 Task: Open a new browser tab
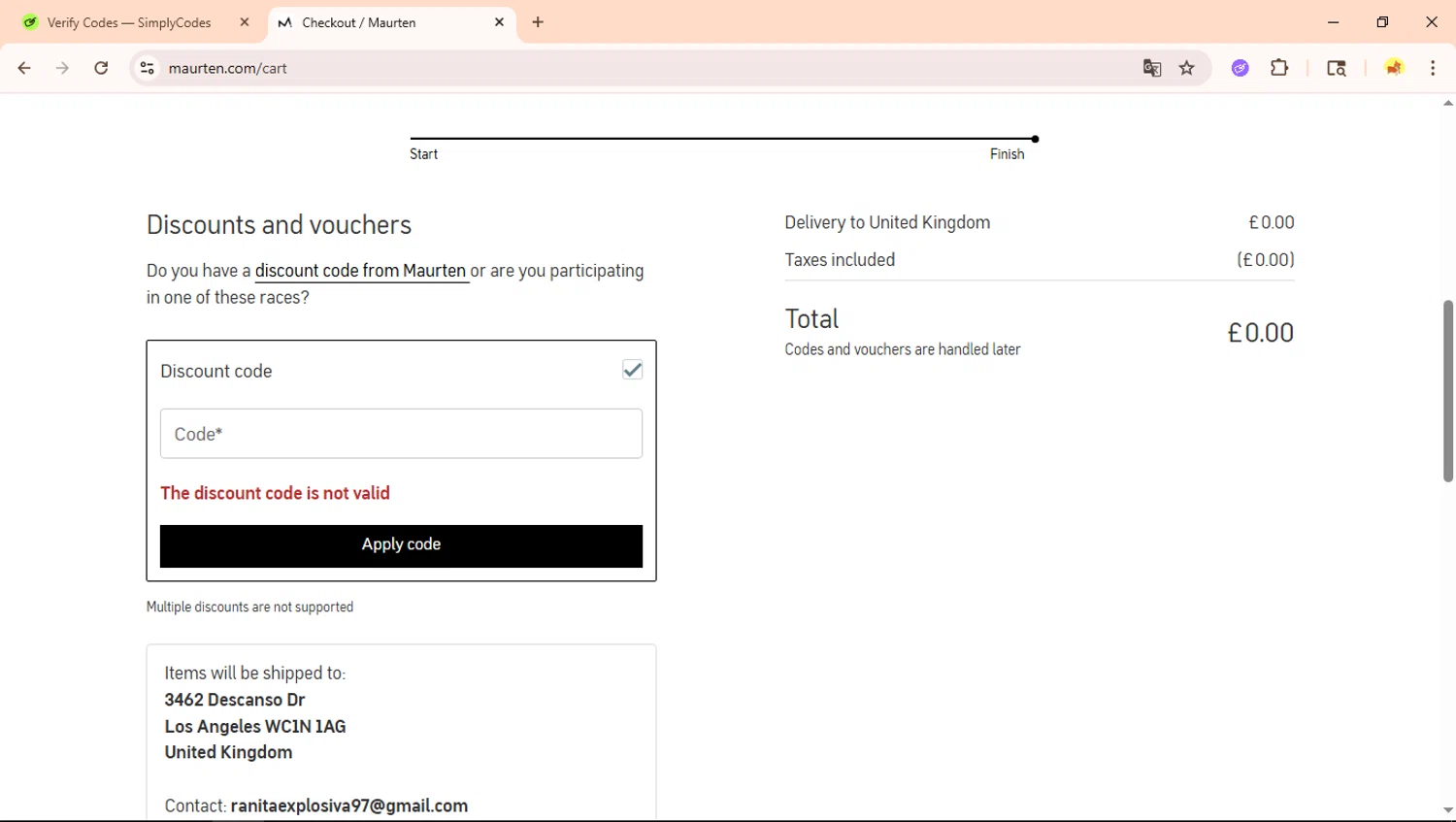coord(538,22)
